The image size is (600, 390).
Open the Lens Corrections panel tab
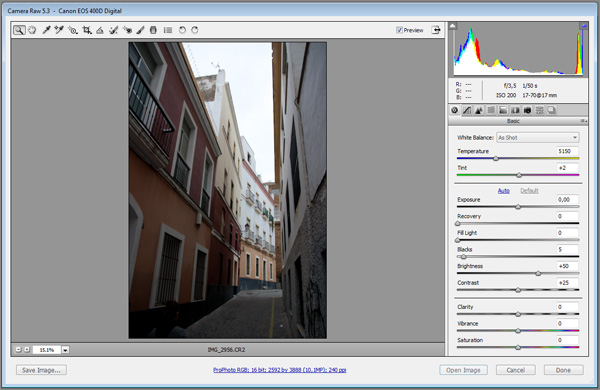(x=515, y=110)
